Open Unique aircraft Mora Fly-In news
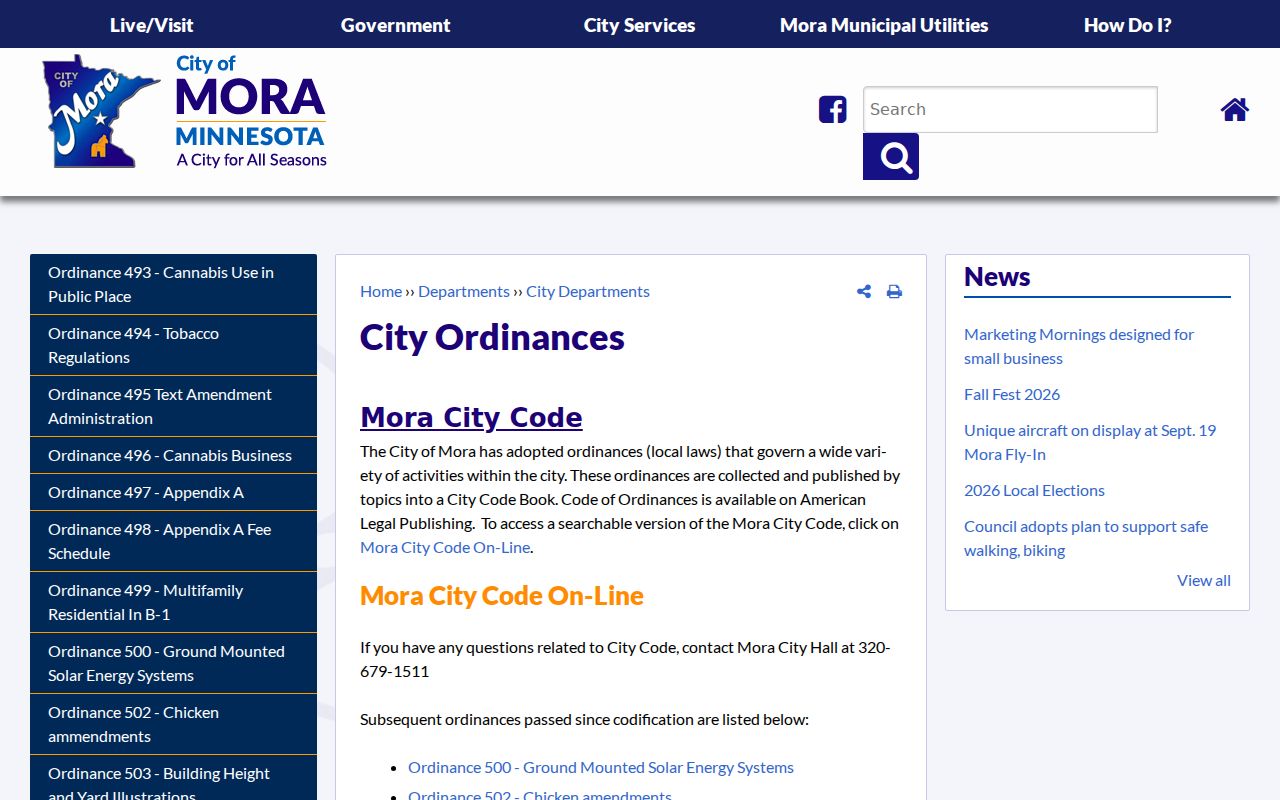The image size is (1280, 800). coord(1090,442)
